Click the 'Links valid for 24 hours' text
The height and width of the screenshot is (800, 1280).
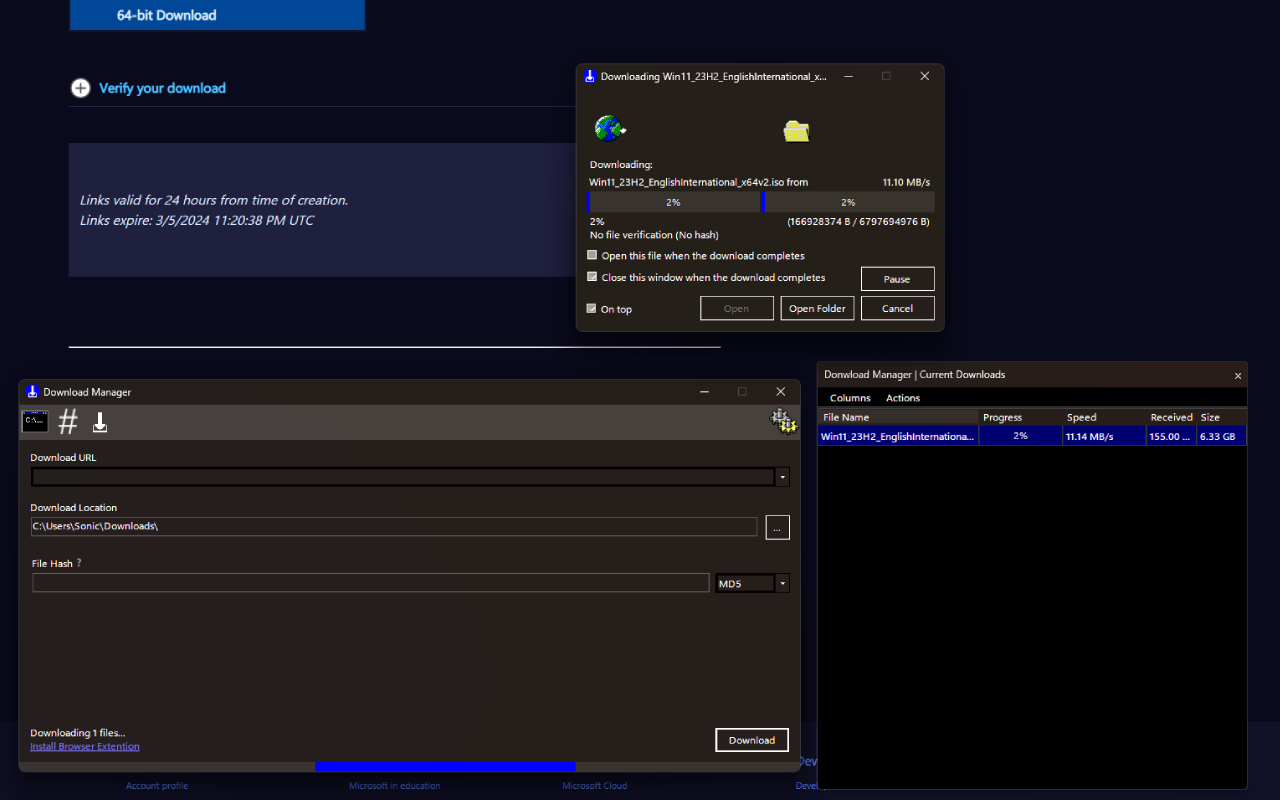tap(214, 200)
